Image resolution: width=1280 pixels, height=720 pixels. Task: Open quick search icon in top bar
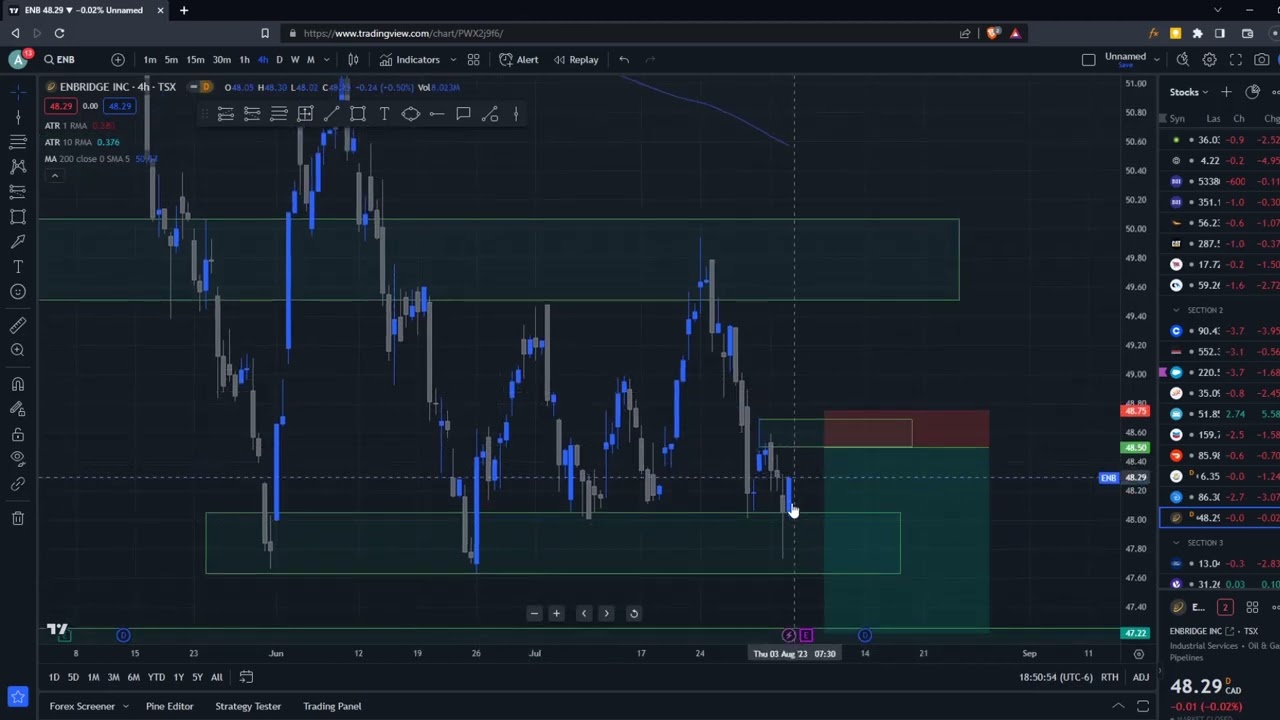pyautogui.click(x=1183, y=59)
